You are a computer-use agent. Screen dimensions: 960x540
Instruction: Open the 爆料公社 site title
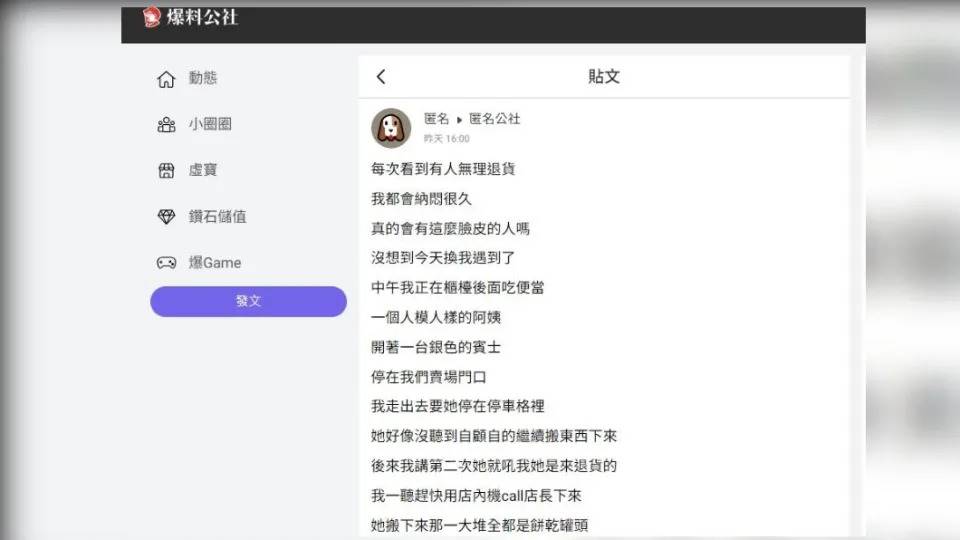click(x=202, y=17)
